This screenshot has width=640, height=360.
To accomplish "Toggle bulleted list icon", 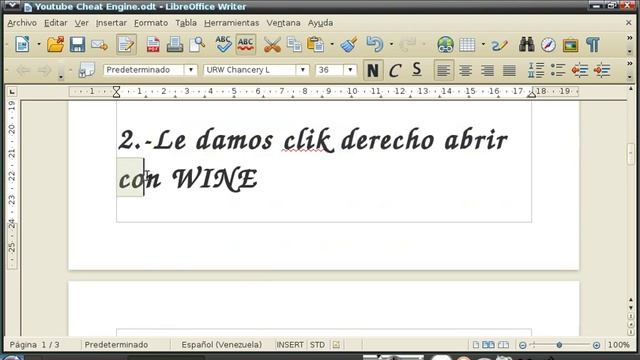I will [558, 70].
